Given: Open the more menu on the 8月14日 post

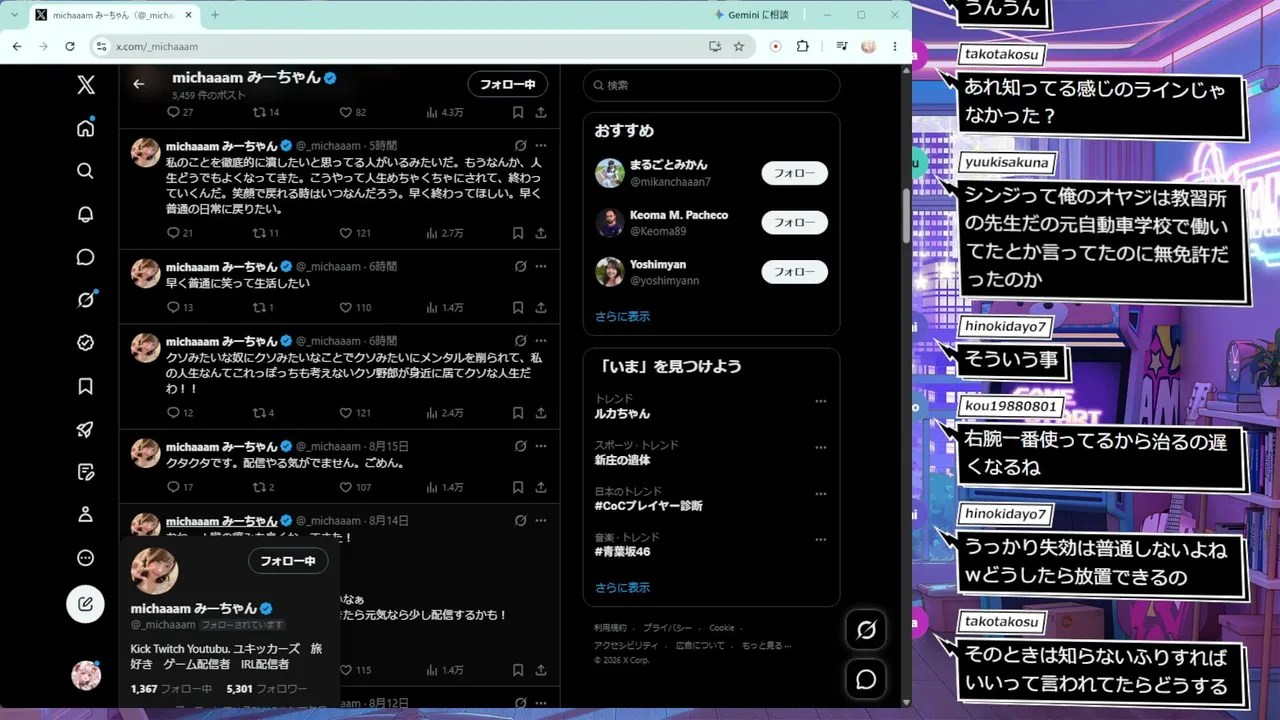Looking at the screenshot, I should [541, 520].
